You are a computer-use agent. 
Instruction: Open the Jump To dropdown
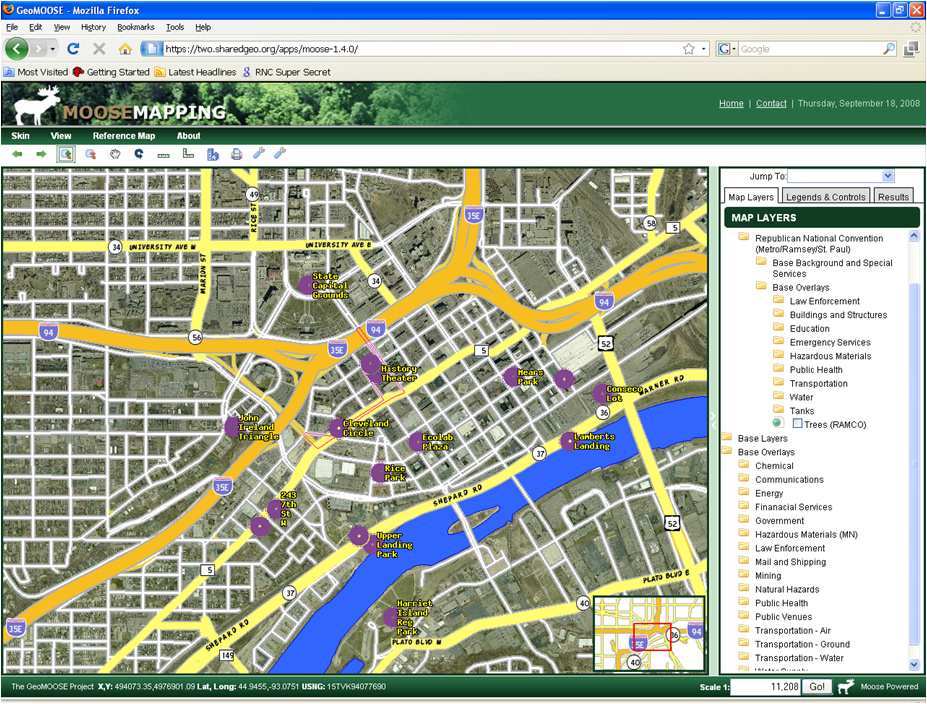[x=887, y=176]
